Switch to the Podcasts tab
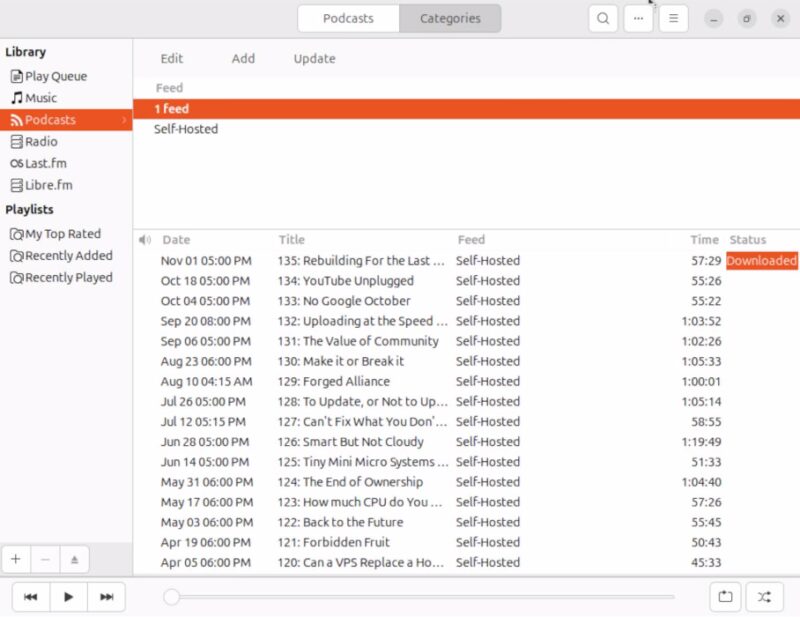 [348, 18]
